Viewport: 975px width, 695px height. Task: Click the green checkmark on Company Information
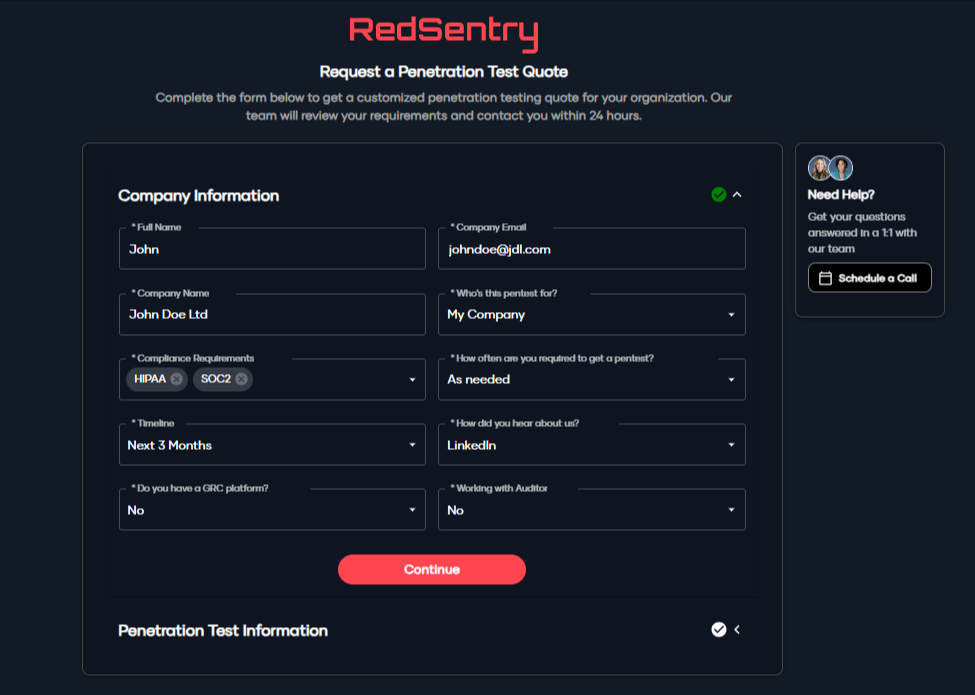click(718, 194)
